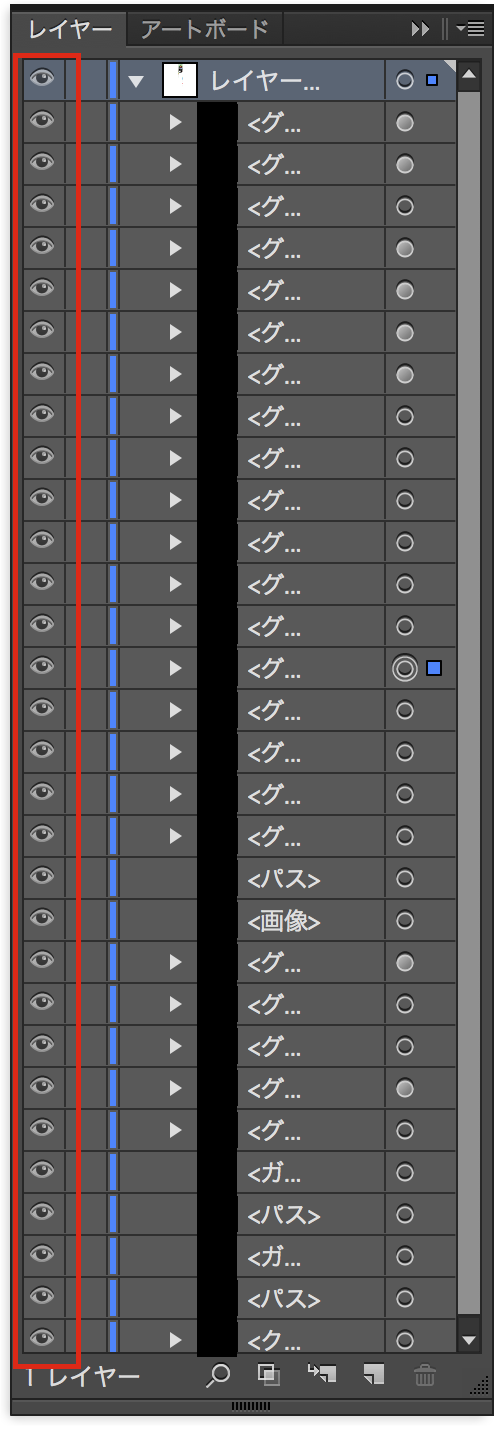
Task: Click the Create New Layer icon
Action: click(x=374, y=1375)
